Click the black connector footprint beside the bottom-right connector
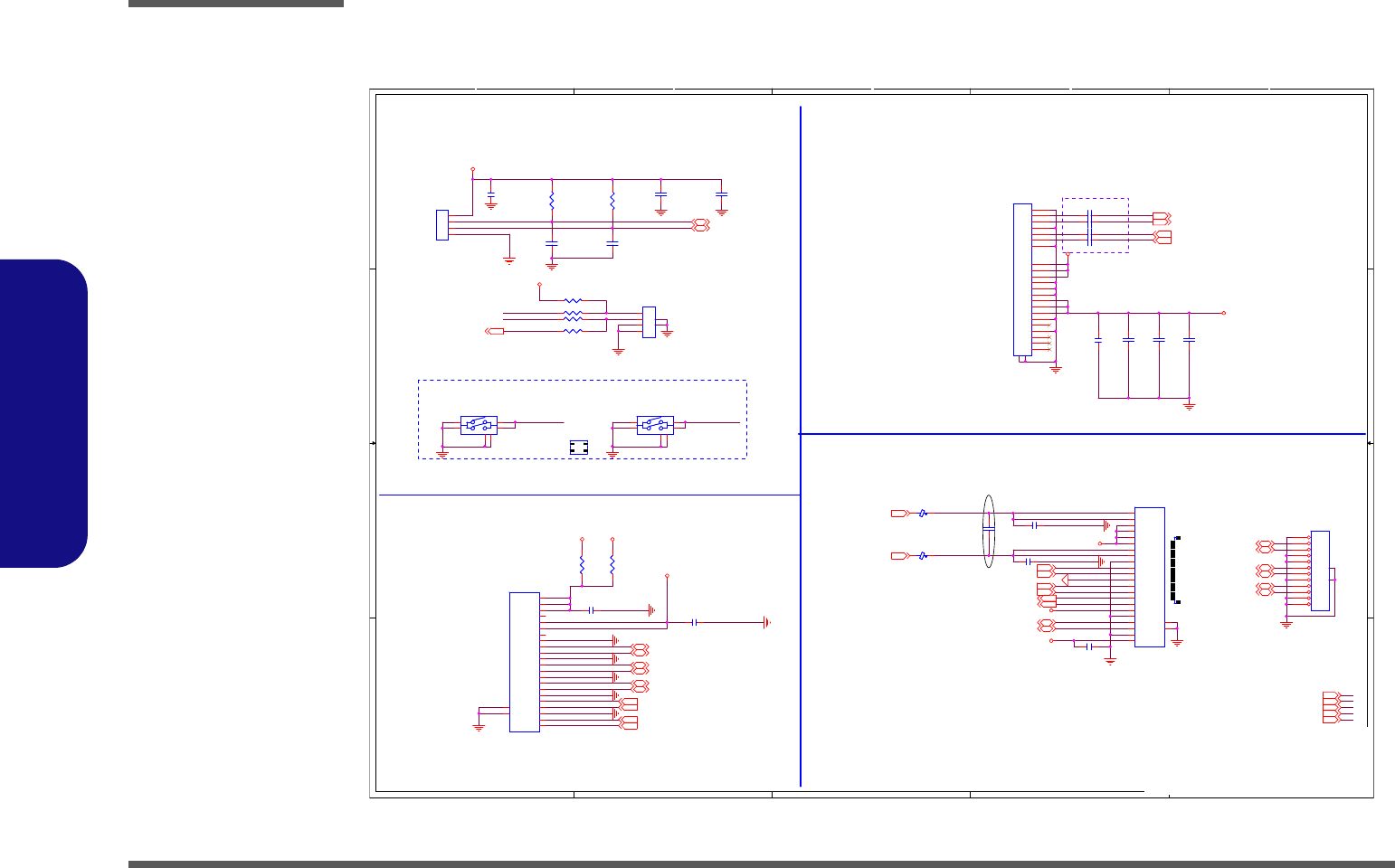The height and width of the screenshot is (868, 1395). point(1175,571)
